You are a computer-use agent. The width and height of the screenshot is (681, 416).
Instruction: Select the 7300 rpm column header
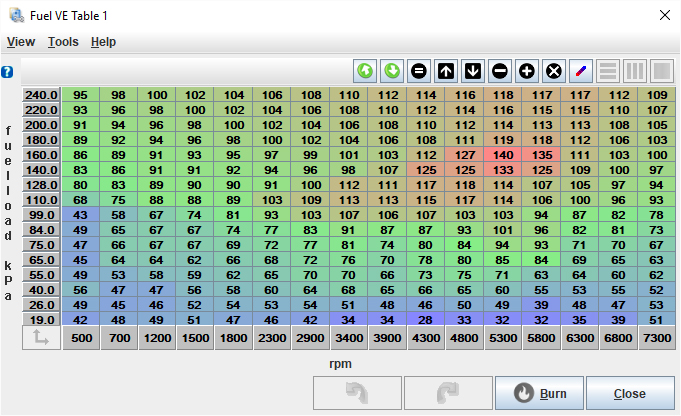click(x=656, y=339)
